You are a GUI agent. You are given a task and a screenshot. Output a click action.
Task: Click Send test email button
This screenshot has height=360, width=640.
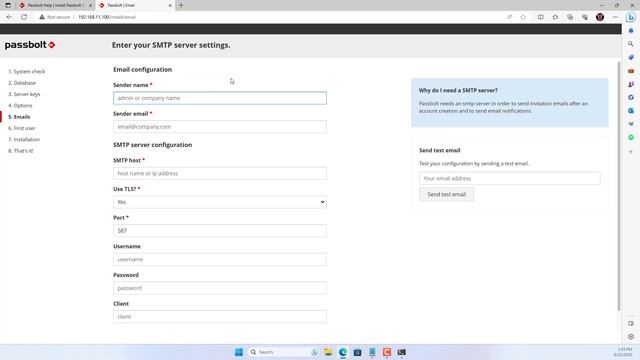click(x=447, y=194)
